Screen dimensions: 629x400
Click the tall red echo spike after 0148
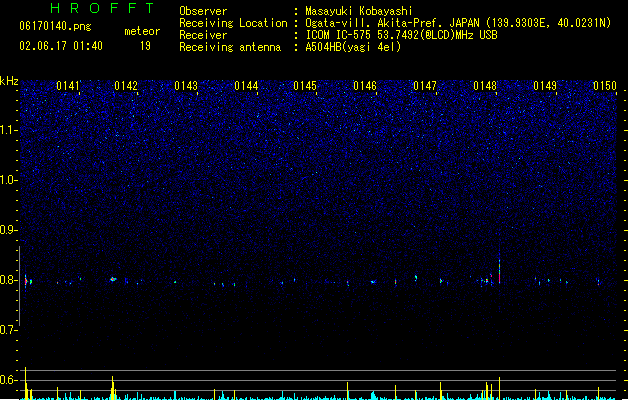pos(499,270)
